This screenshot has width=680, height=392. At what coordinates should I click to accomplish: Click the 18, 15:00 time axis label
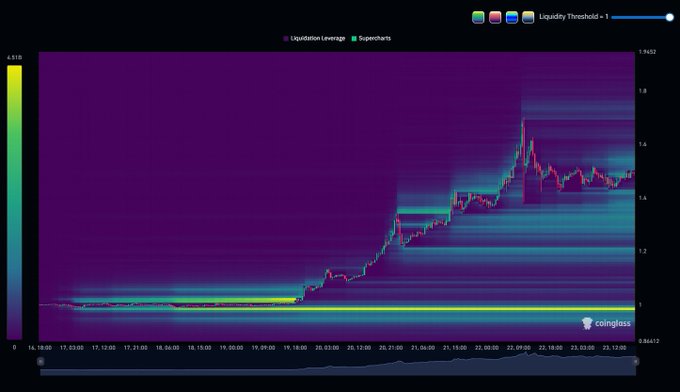(199, 348)
